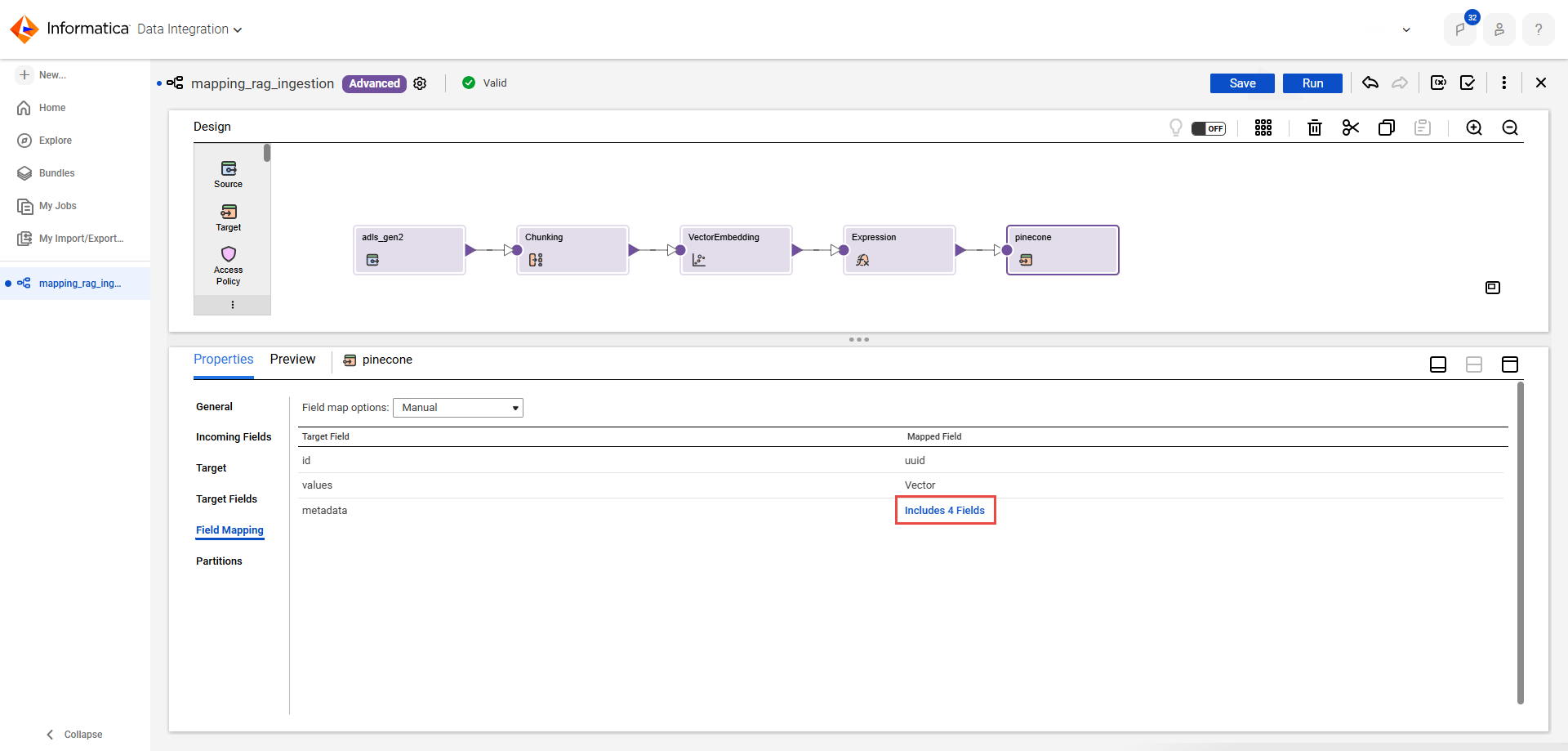This screenshot has height=751, width=1568.
Task: Maximize the properties panel layout icon
Action: pyautogui.click(x=1510, y=364)
